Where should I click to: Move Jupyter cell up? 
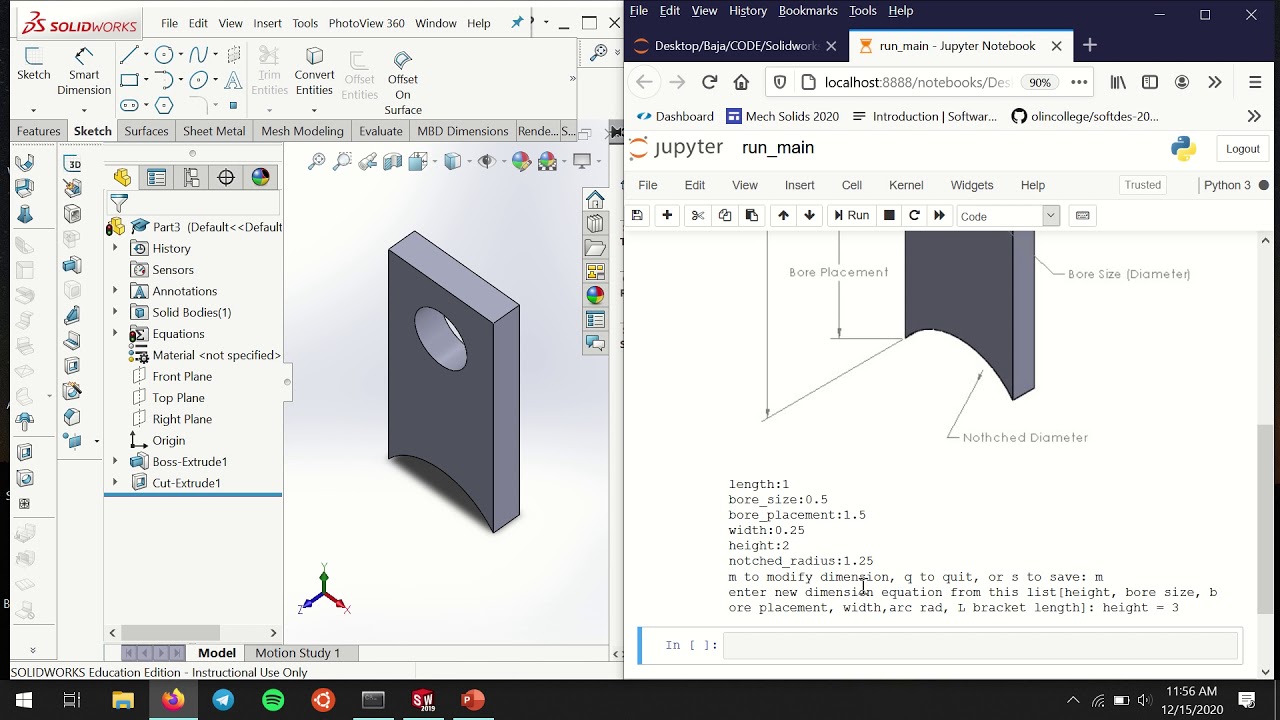point(783,215)
